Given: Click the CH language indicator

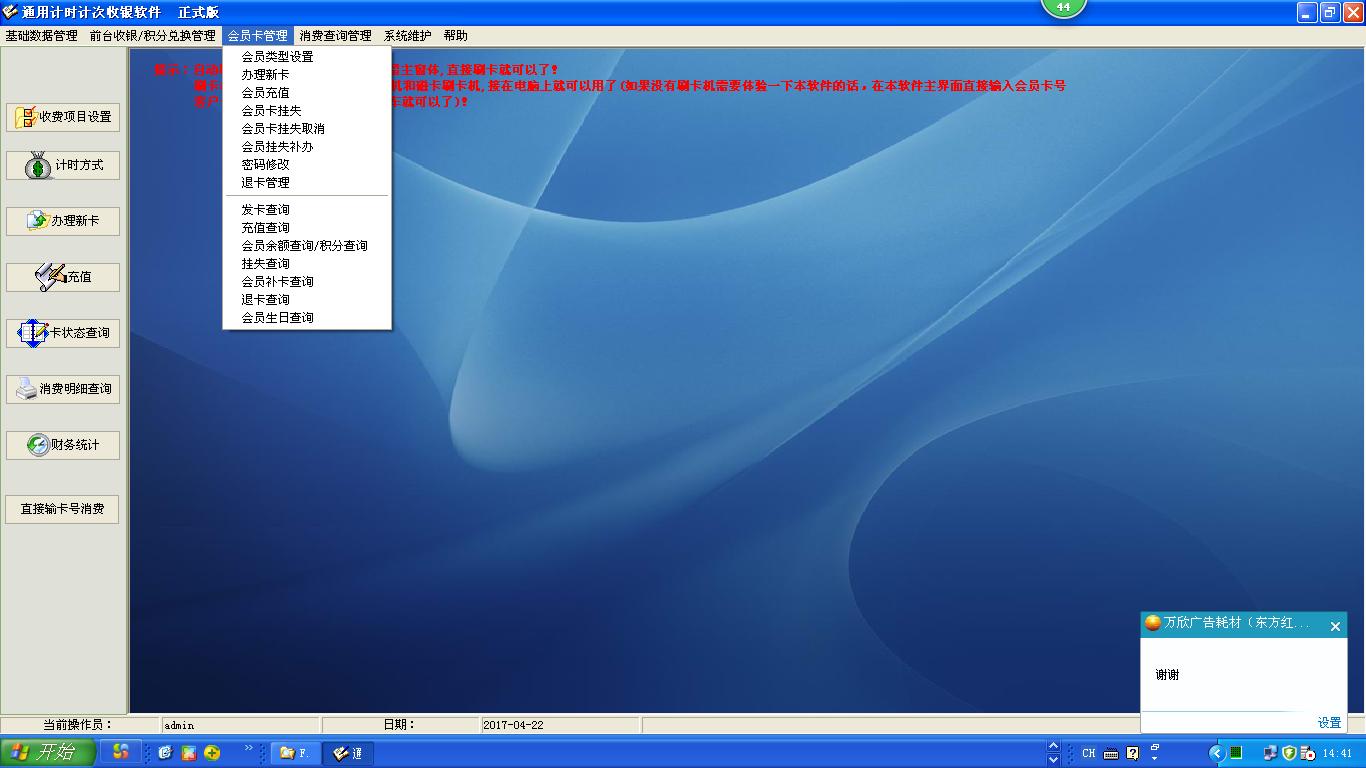Looking at the screenshot, I should tap(1088, 753).
